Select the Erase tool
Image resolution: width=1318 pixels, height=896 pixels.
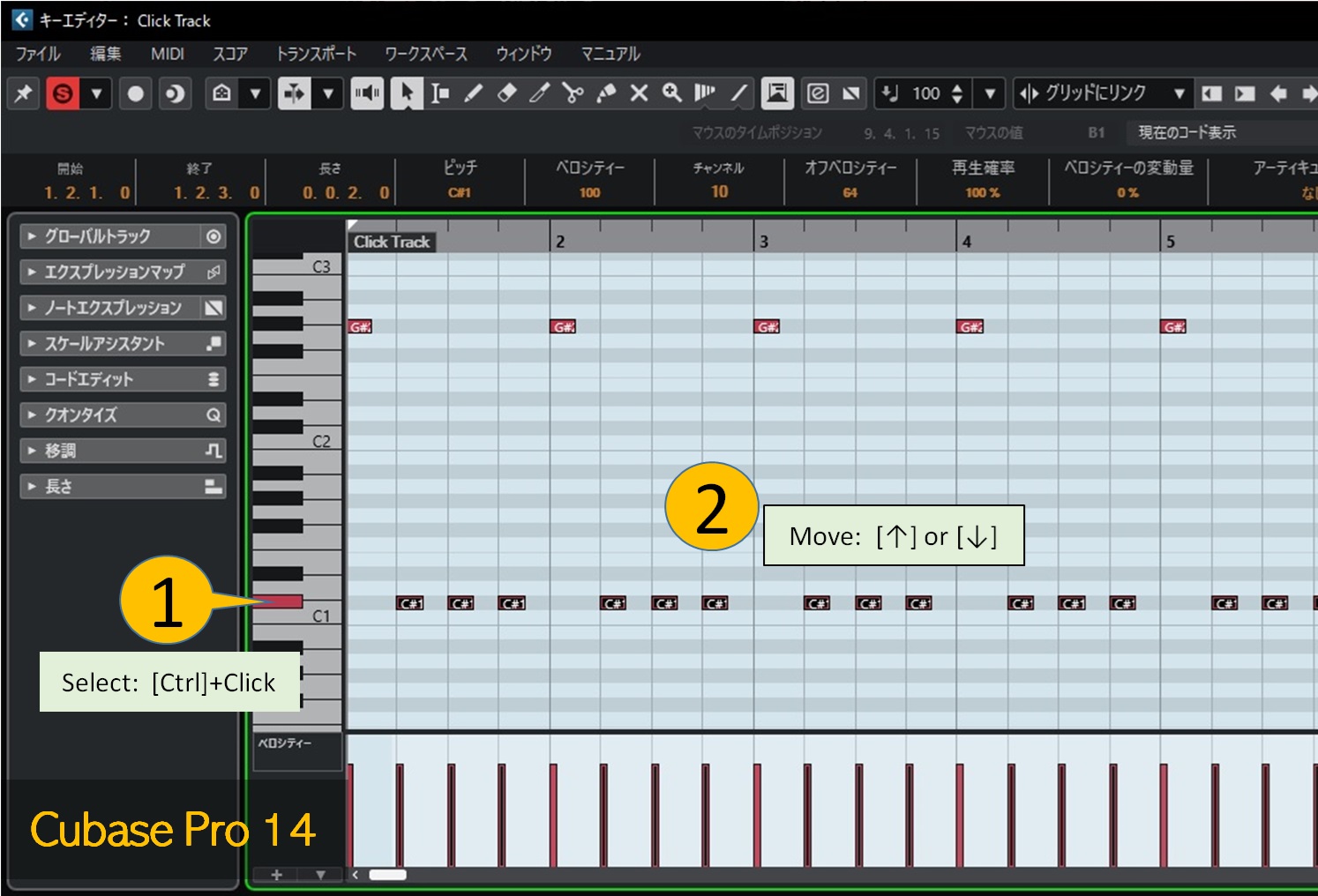coord(506,93)
